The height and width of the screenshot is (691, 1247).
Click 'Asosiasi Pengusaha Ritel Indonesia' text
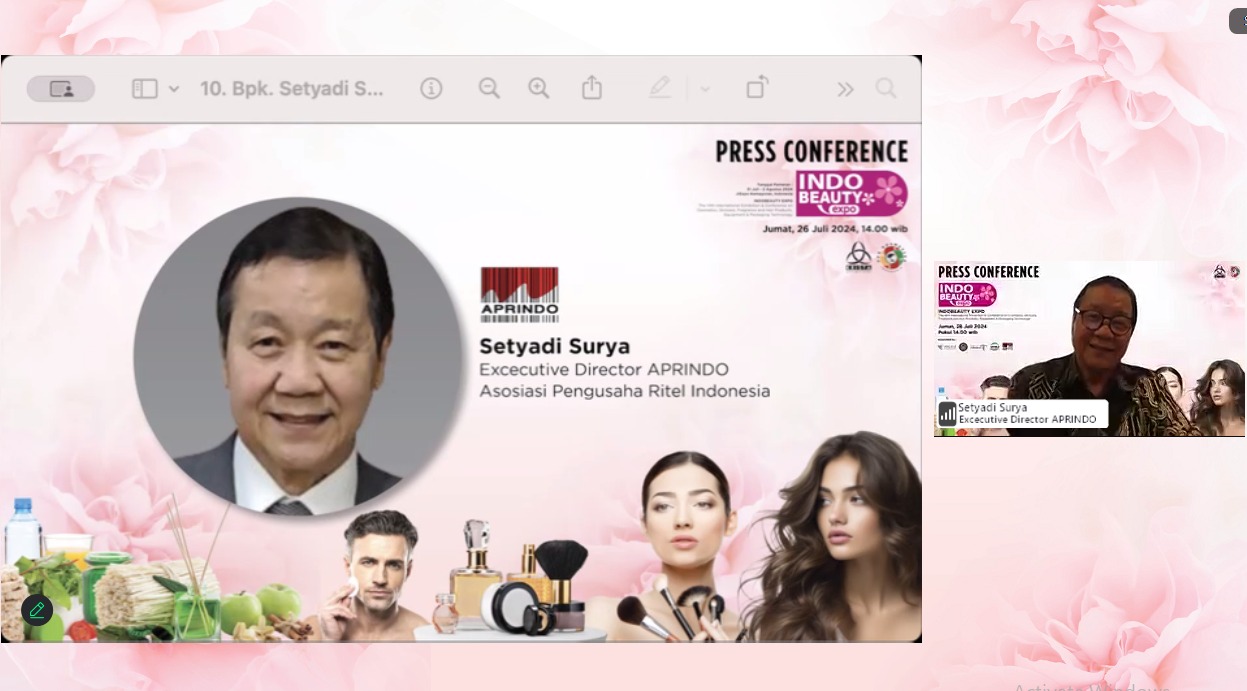pyautogui.click(x=625, y=391)
